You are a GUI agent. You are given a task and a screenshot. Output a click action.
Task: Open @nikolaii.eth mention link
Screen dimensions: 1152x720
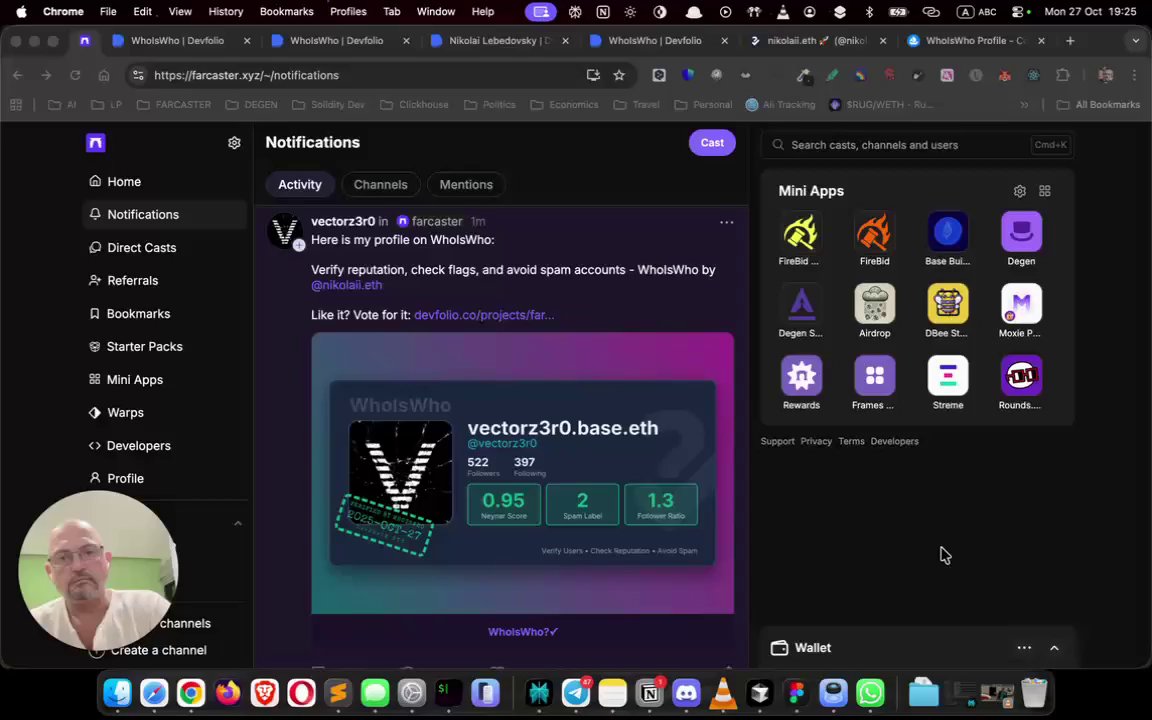coord(347,285)
